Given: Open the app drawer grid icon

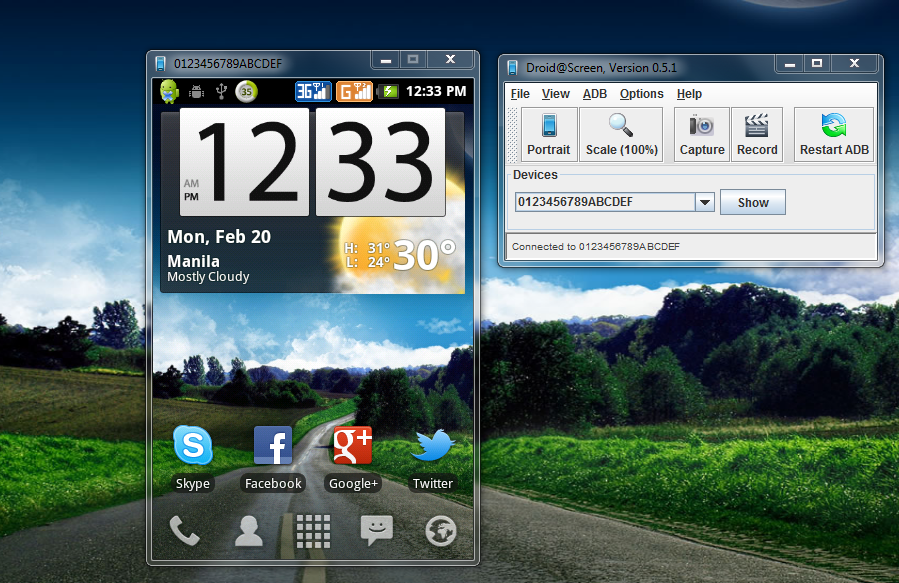Looking at the screenshot, I should (313, 531).
